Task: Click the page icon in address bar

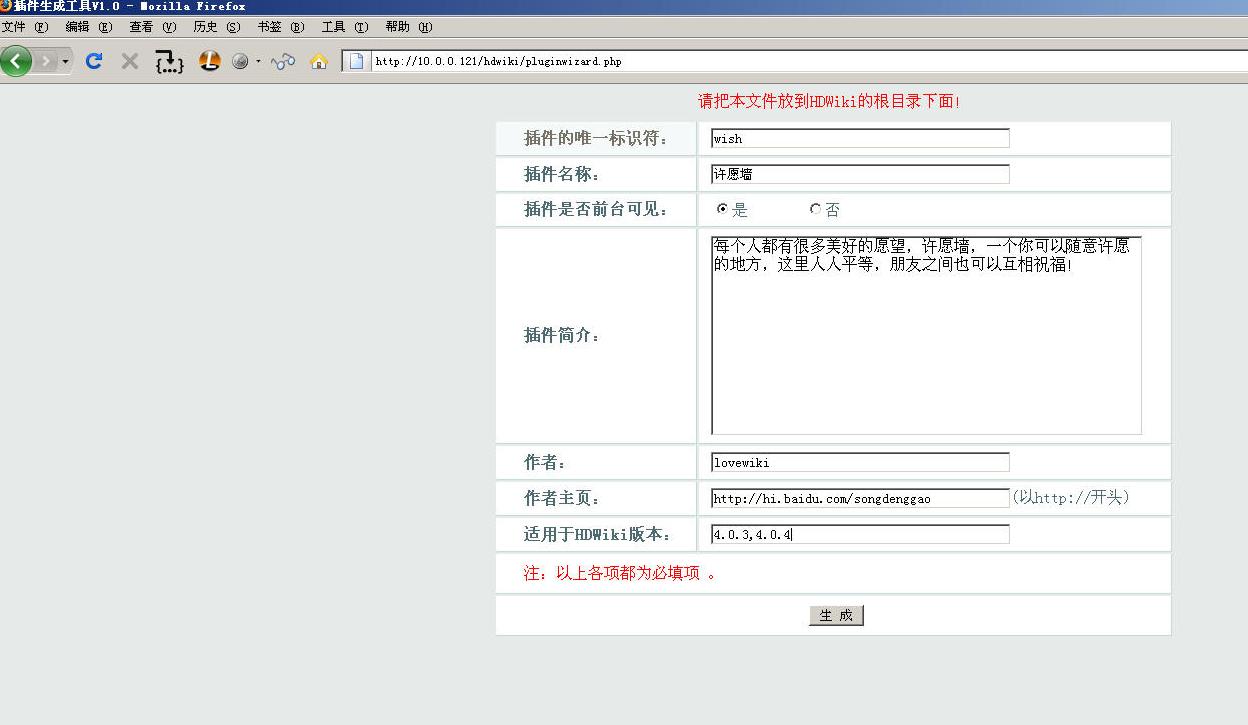Action: 356,61
